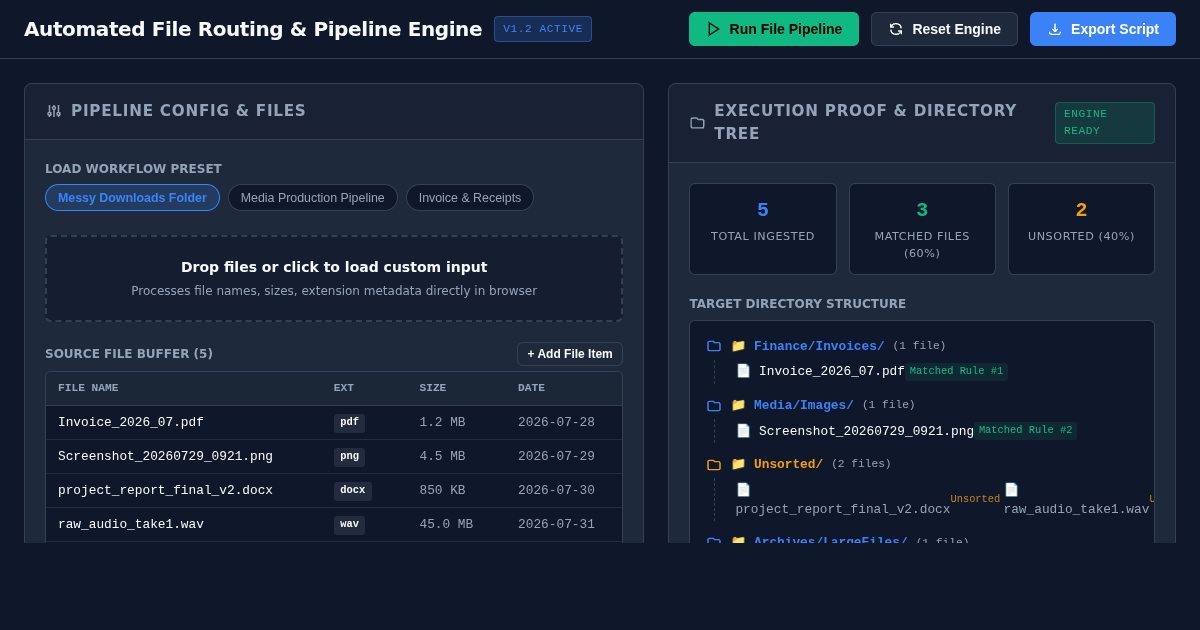Click the Unsorted tag after project_report_final_v2.docx
1200x630 pixels.
click(975, 499)
